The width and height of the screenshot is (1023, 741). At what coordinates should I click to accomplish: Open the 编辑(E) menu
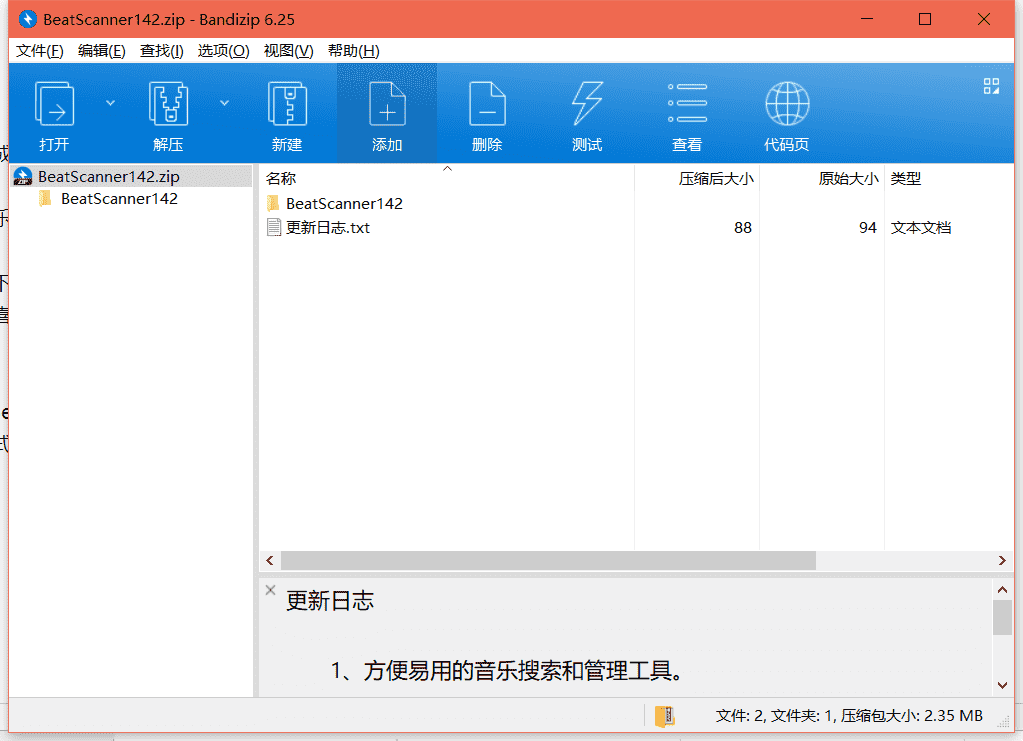(x=102, y=51)
